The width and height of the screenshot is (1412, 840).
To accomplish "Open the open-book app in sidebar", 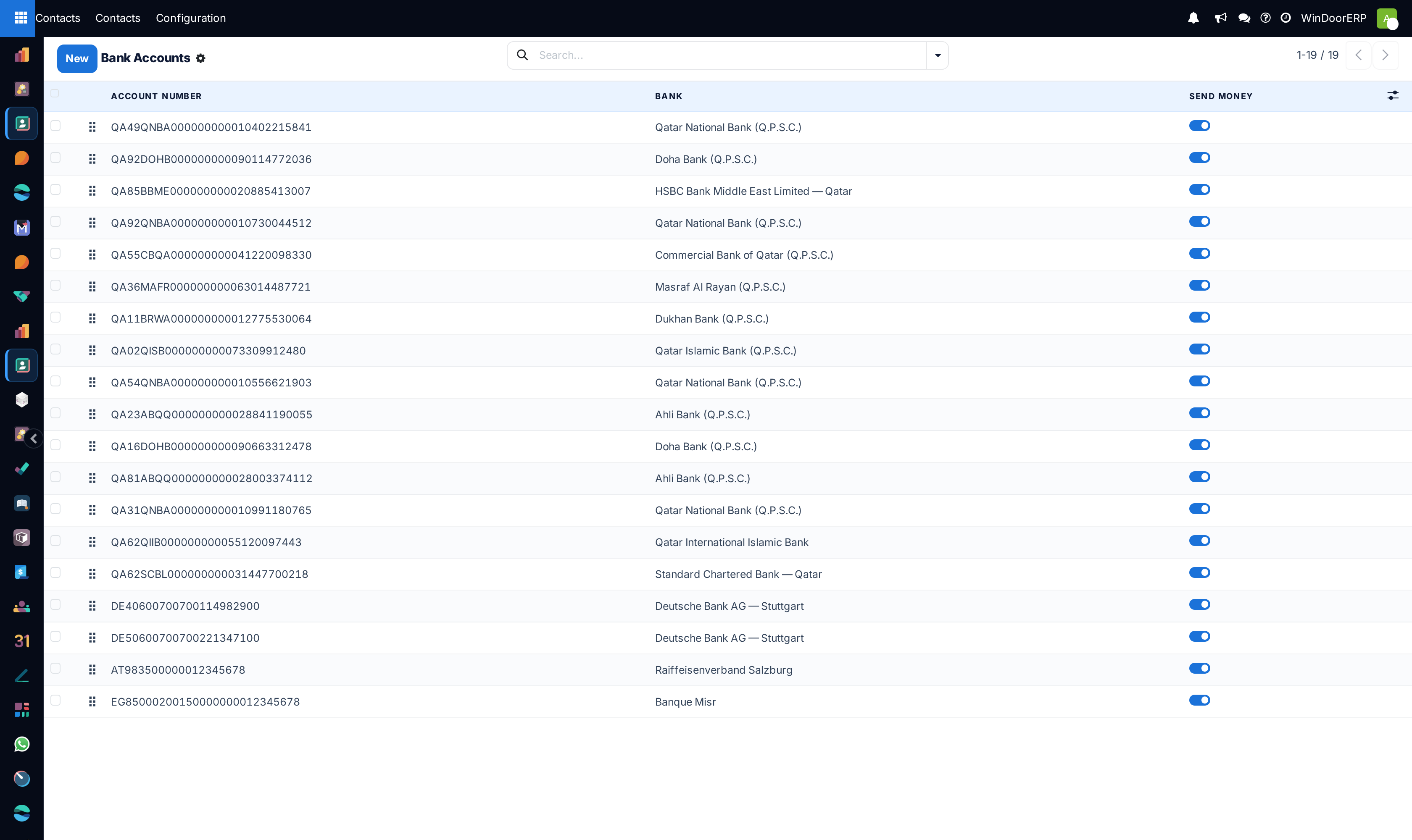I will click(x=21, y=503).
